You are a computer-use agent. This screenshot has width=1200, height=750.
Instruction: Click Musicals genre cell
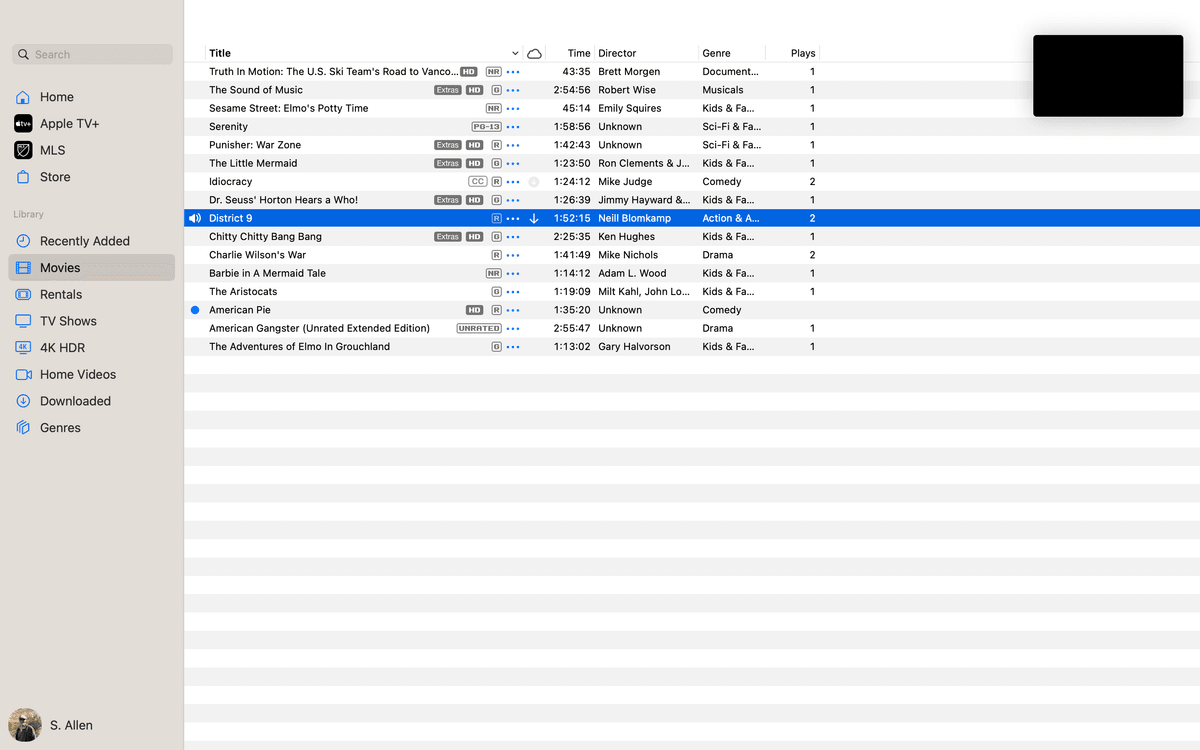pyautogui.click(x=723, y=90)
